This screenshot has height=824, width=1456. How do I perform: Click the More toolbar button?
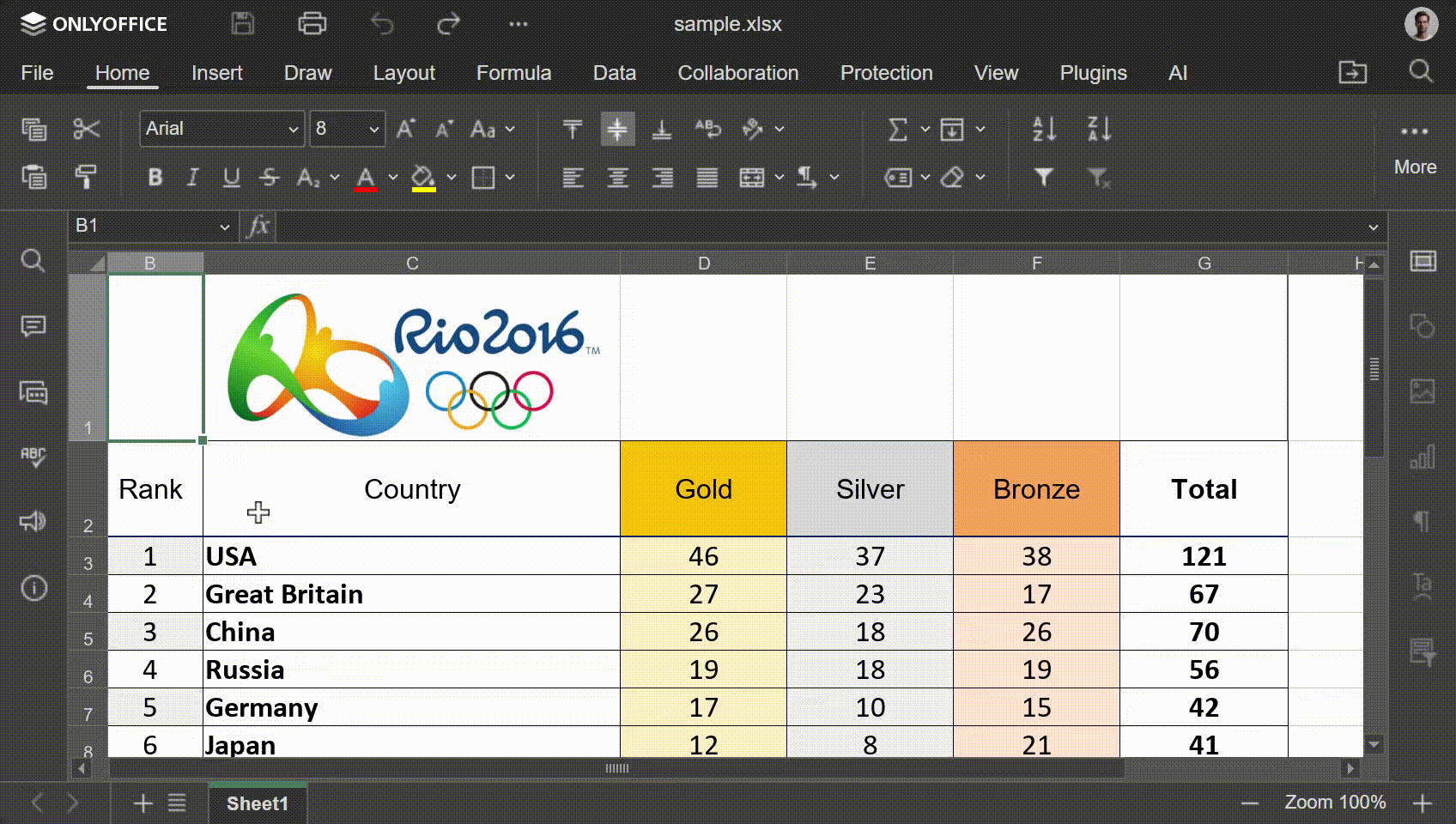point(1415,148)
